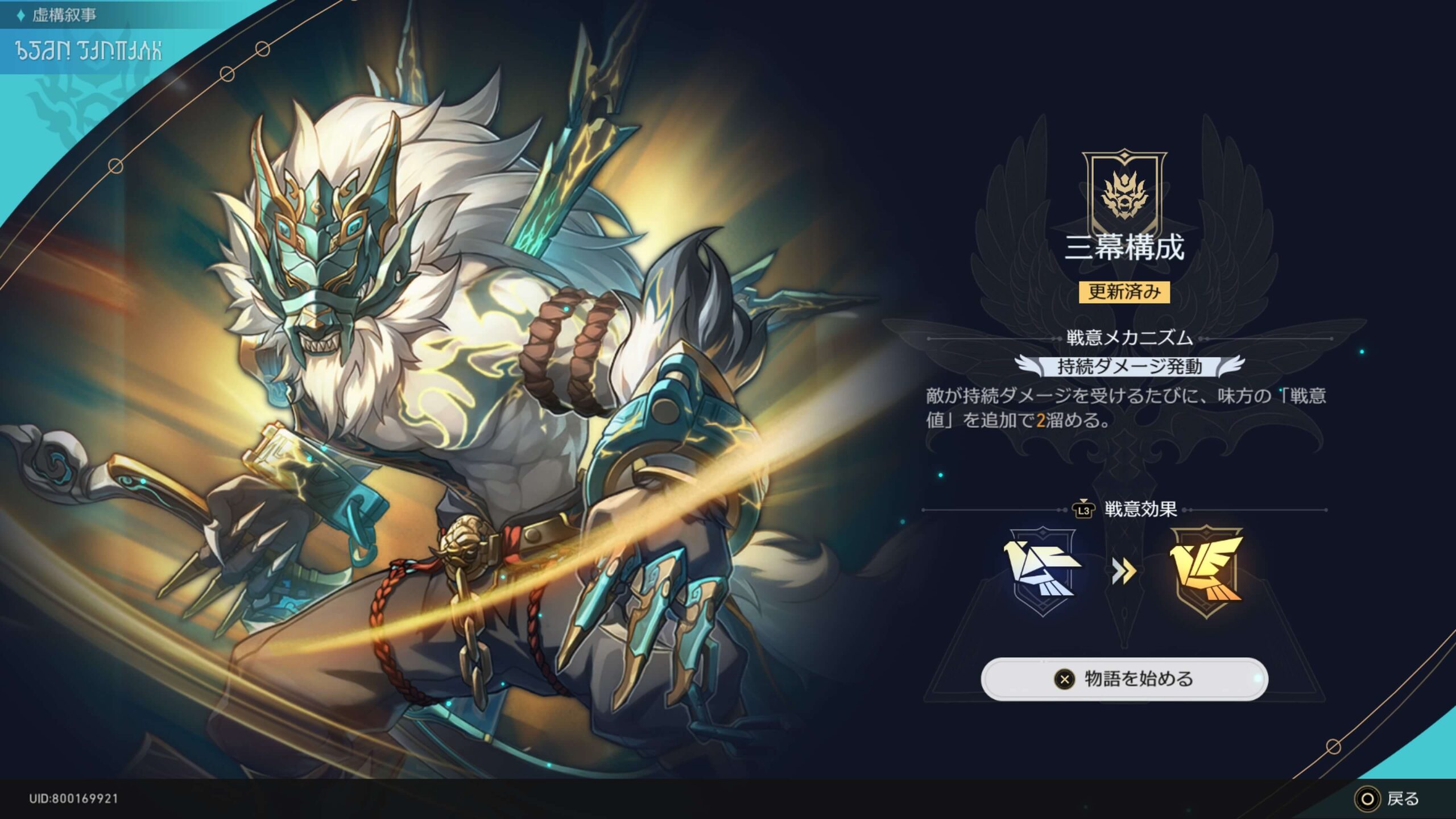Click the lion crest emblem above 三幕構成
Image resolution: width=1456 pixels, height=819 pixels.
[x=1124, y=193]
